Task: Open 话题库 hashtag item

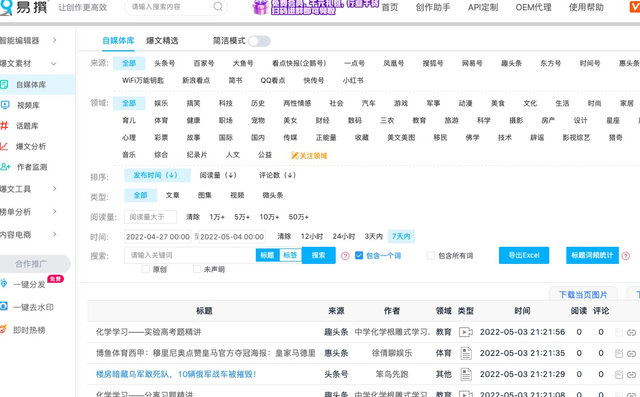Action: (27, 126)
